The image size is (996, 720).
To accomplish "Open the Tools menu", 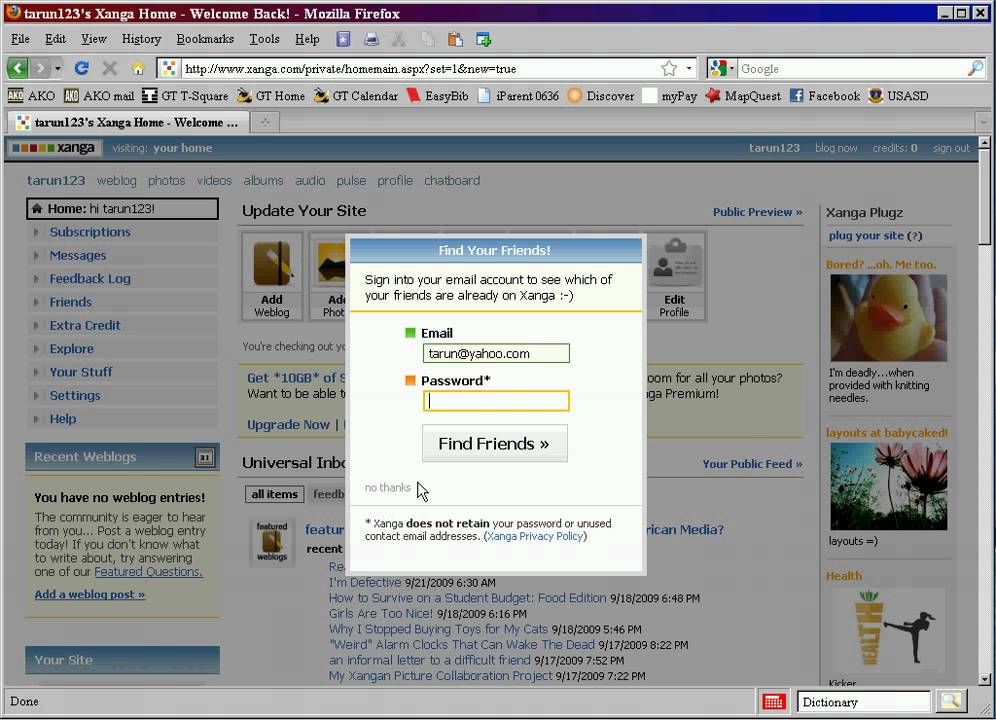I will pos(264,39).
